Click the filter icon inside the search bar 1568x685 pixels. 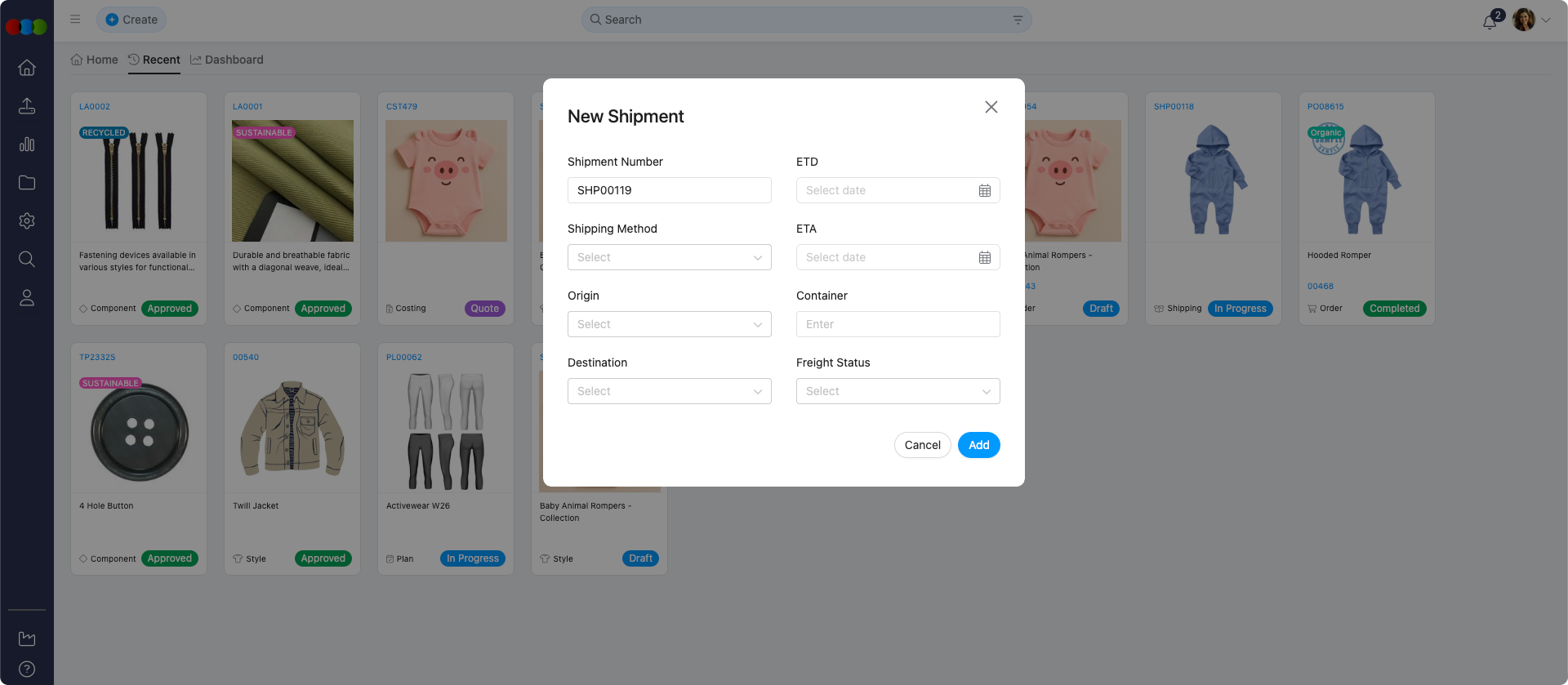point(1017,20)
